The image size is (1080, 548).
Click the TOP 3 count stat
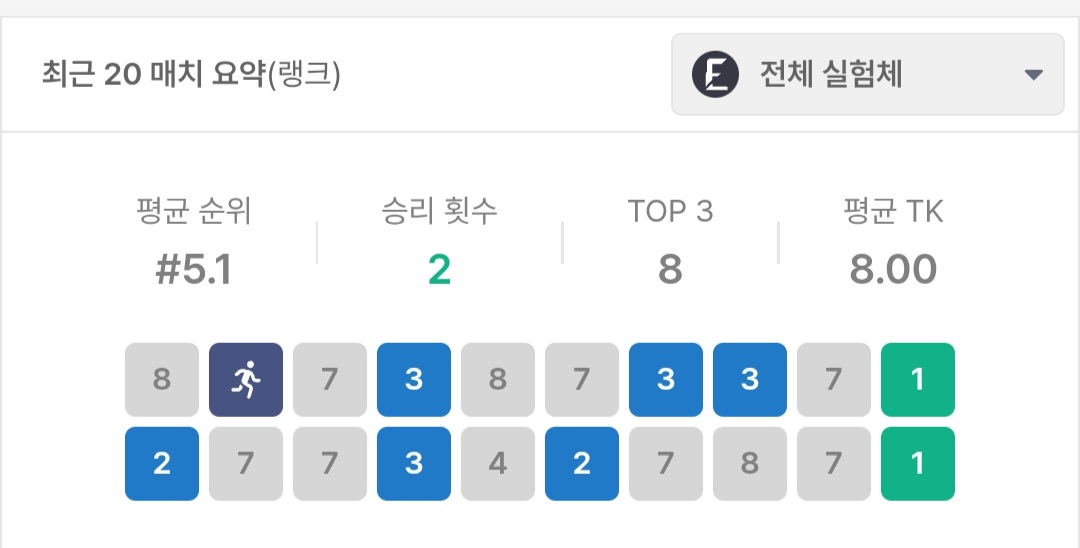tap(670, 269)
